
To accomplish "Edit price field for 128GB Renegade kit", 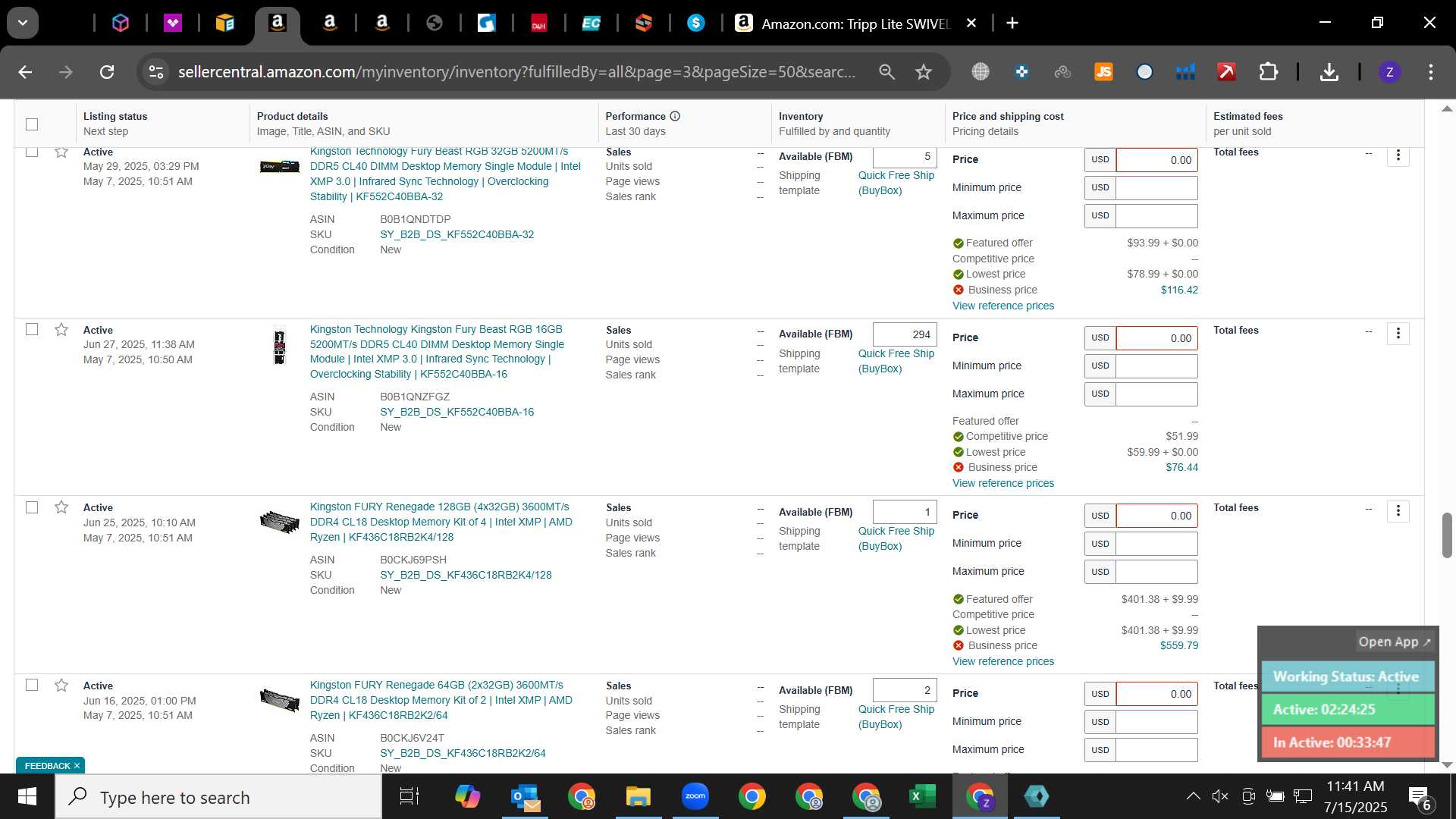I will [x=1156, y=516].
